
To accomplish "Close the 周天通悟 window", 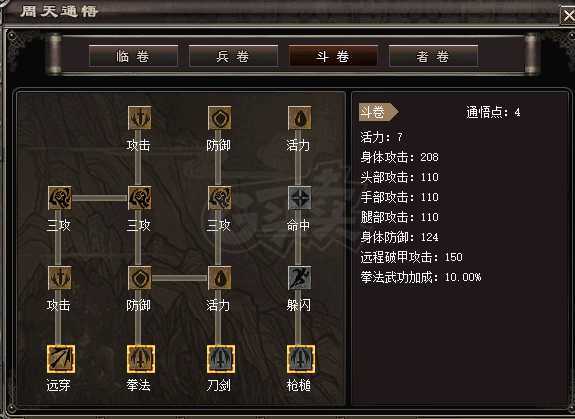I will point(568,15).
